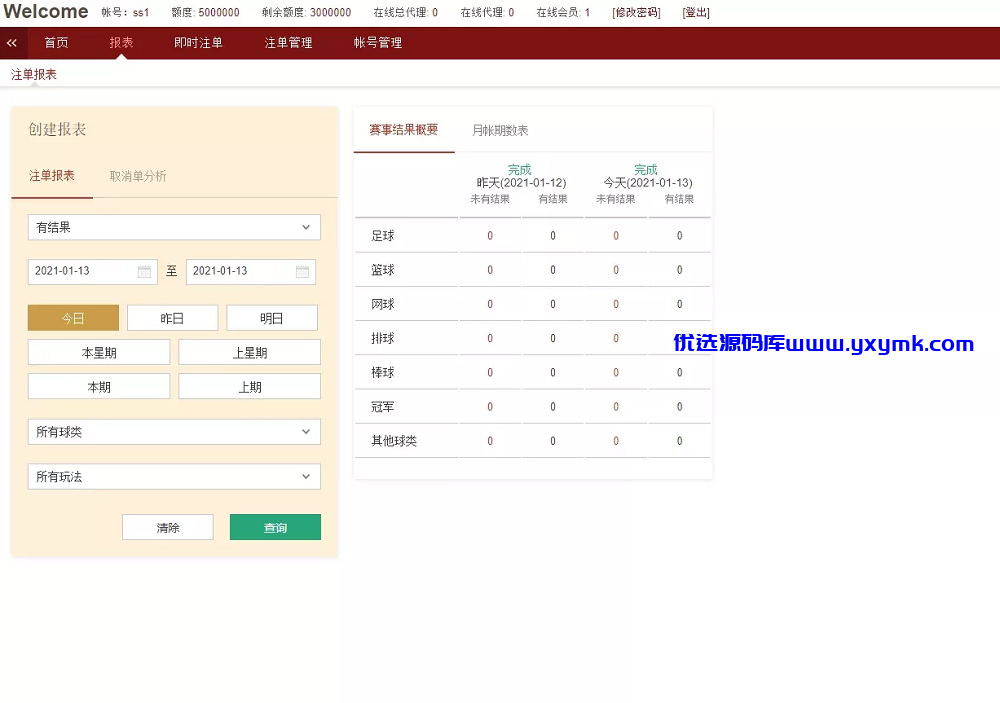1000x703 pixels.
Task: Expand the 所有球类 dropdown
Action: coord(174,432)
